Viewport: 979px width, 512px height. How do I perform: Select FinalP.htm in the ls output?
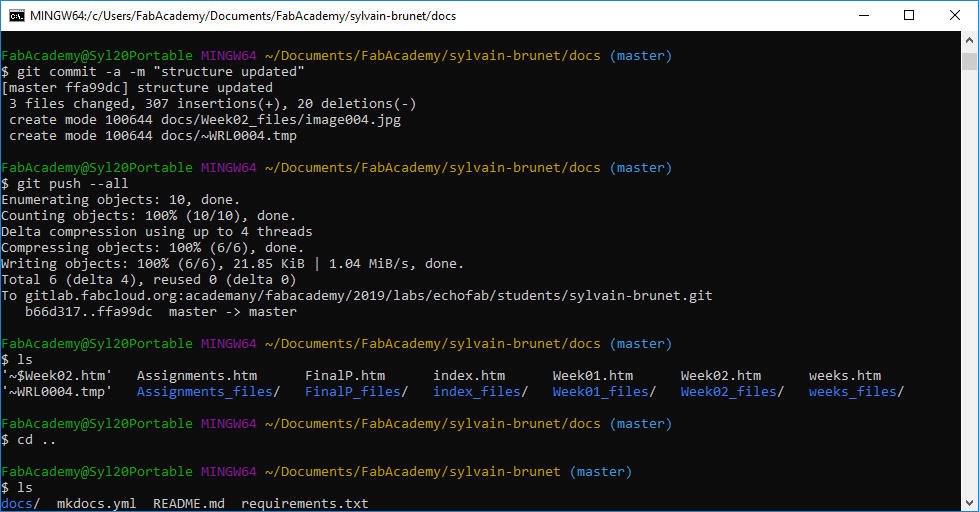pos(344,376)
